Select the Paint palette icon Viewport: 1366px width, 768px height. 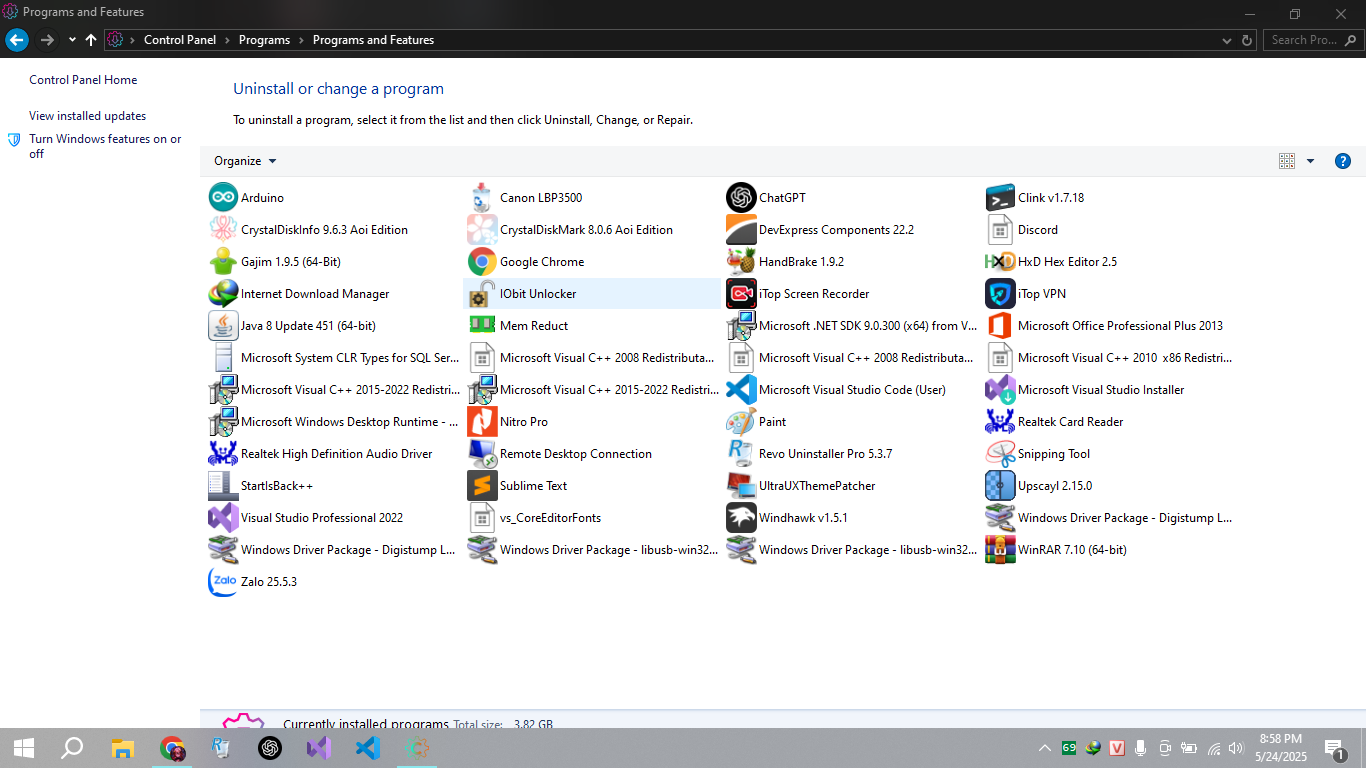(x=741, y=421)
